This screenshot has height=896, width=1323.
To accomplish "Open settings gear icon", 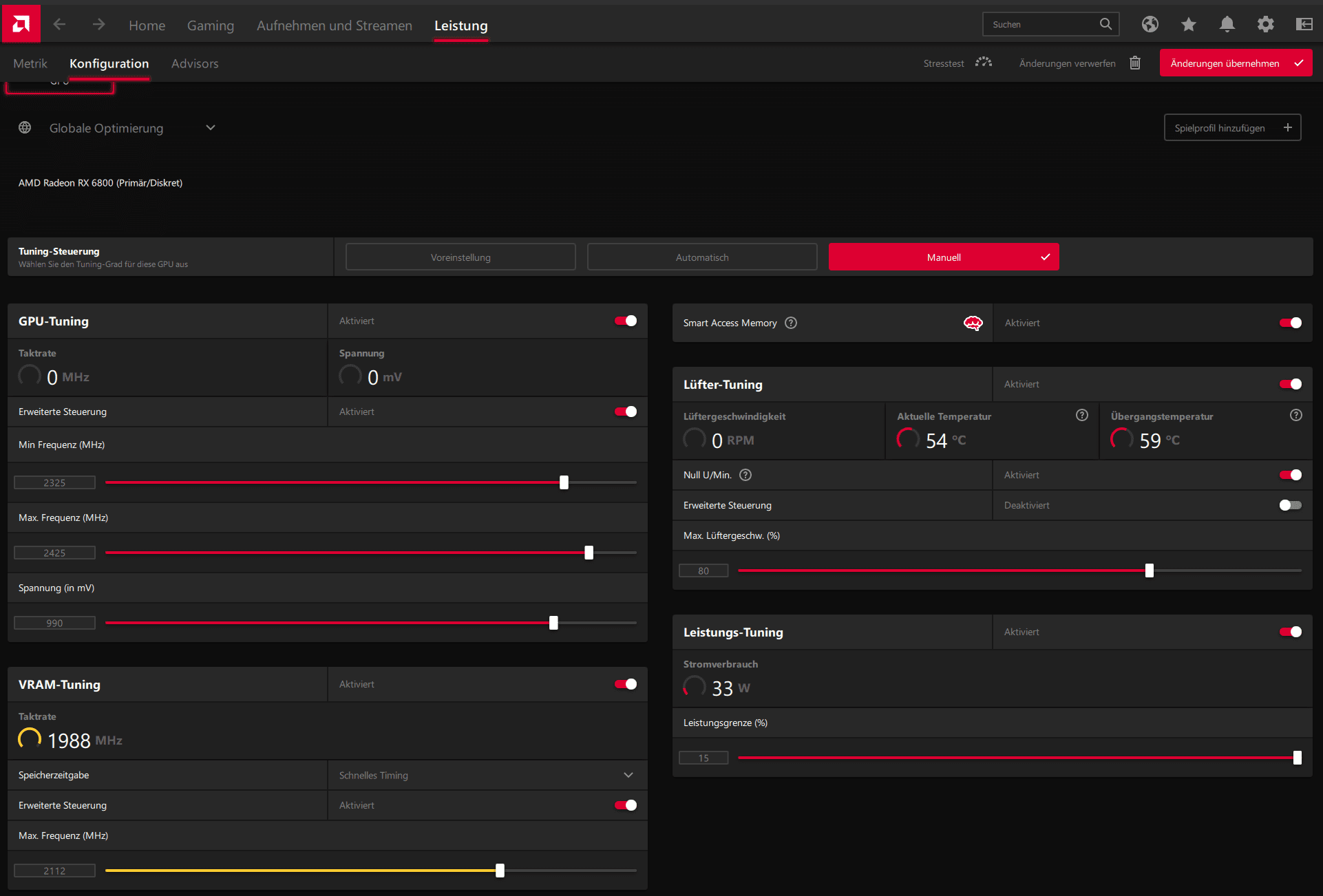I will click(1265, 24).
